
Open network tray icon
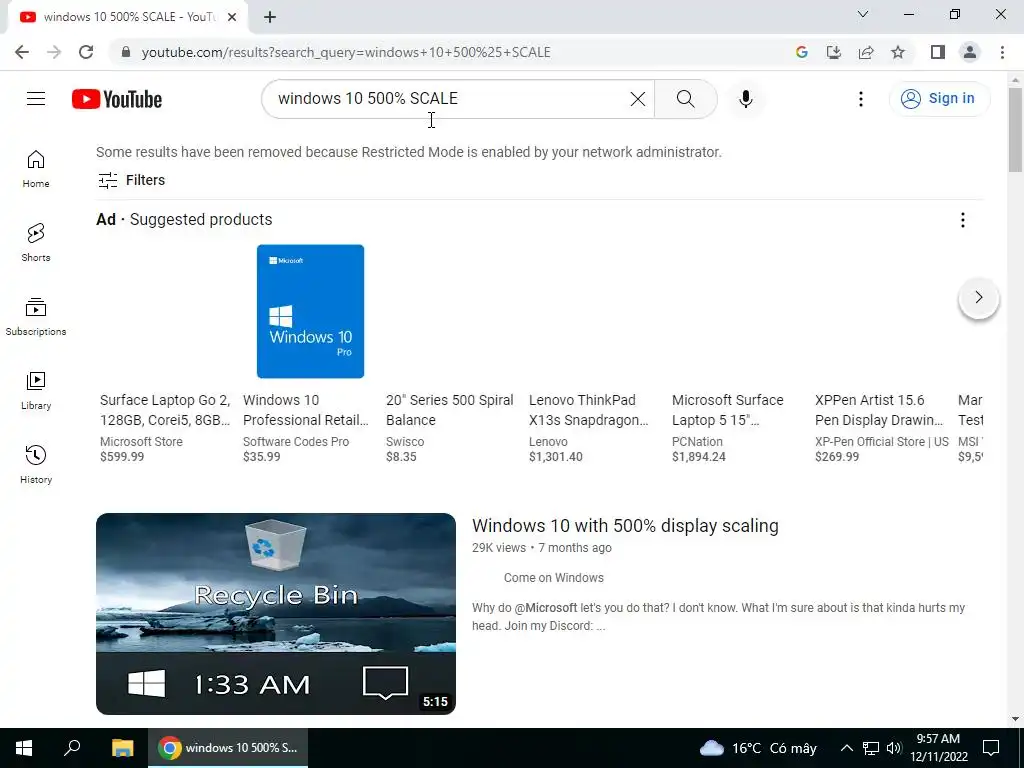tap(871, 748)
